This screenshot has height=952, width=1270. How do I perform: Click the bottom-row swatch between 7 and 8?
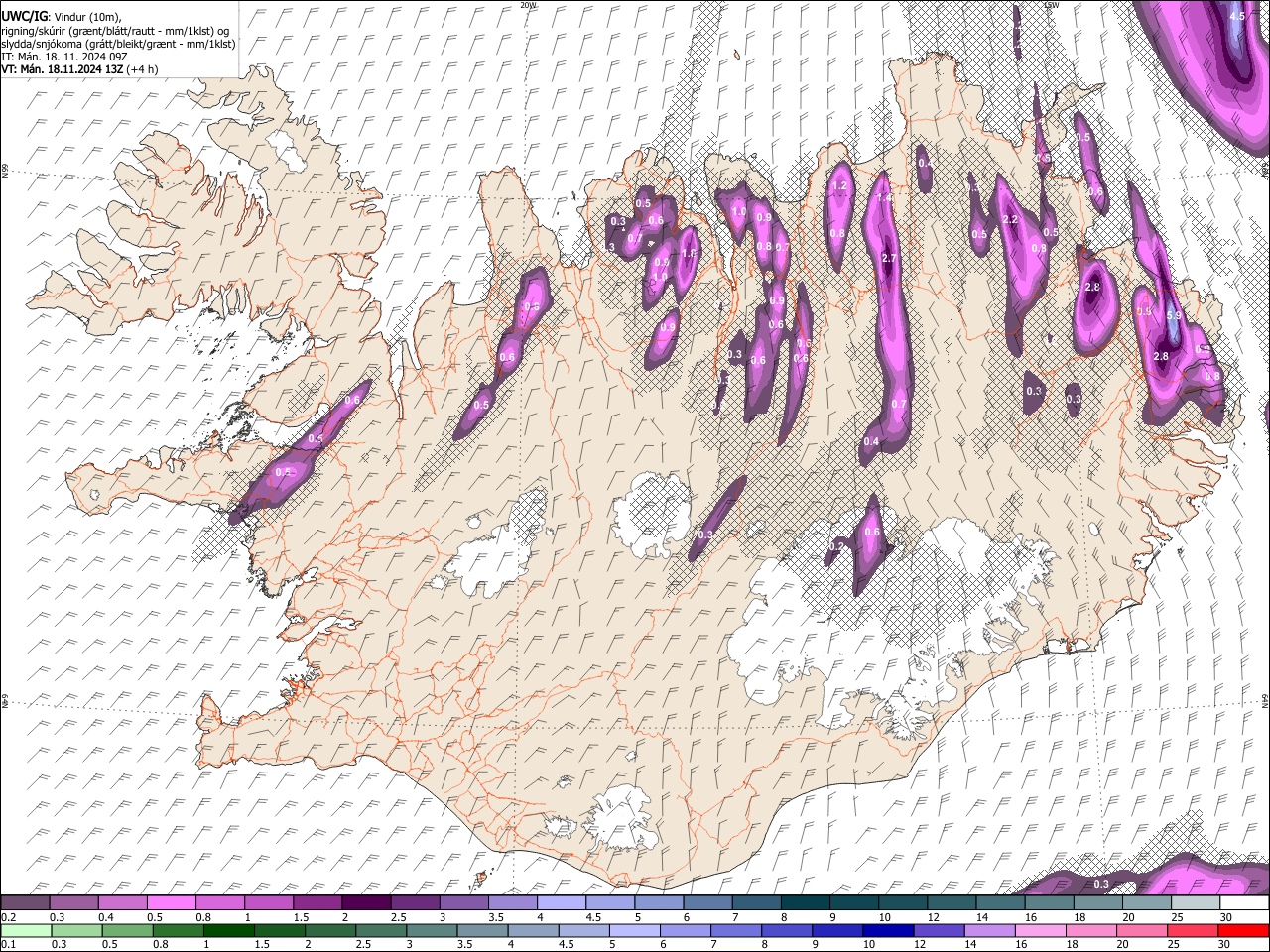[x=736, y=930]
